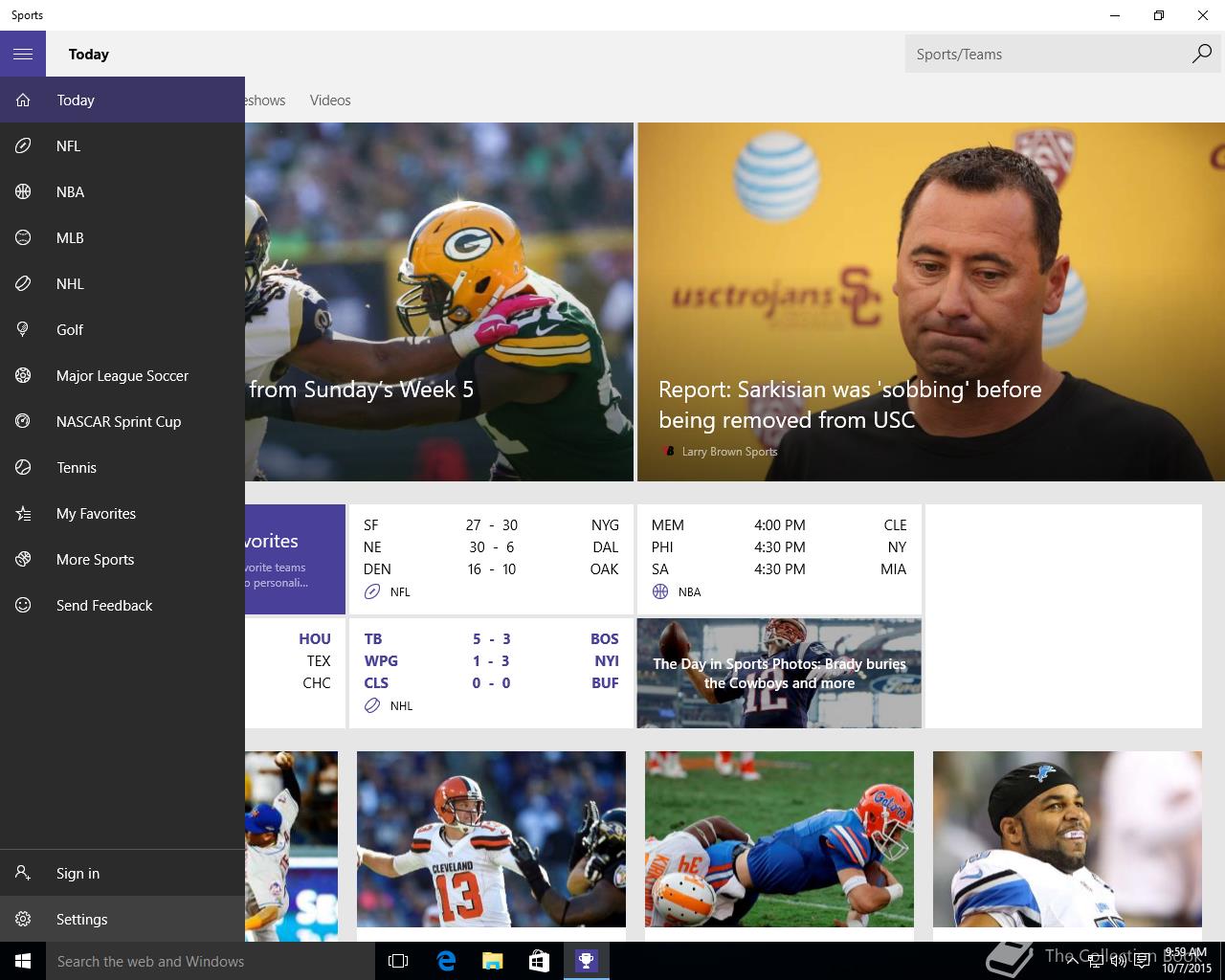1225x980 pixels.
Task: Open the Florida Gators tackle photo article
Action: point(779,838)
